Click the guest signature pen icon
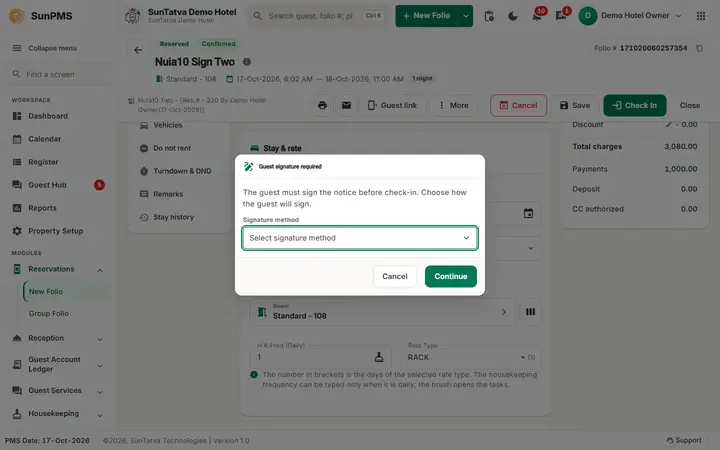Viewport: 720px width, 450px height. click(248, 167)
